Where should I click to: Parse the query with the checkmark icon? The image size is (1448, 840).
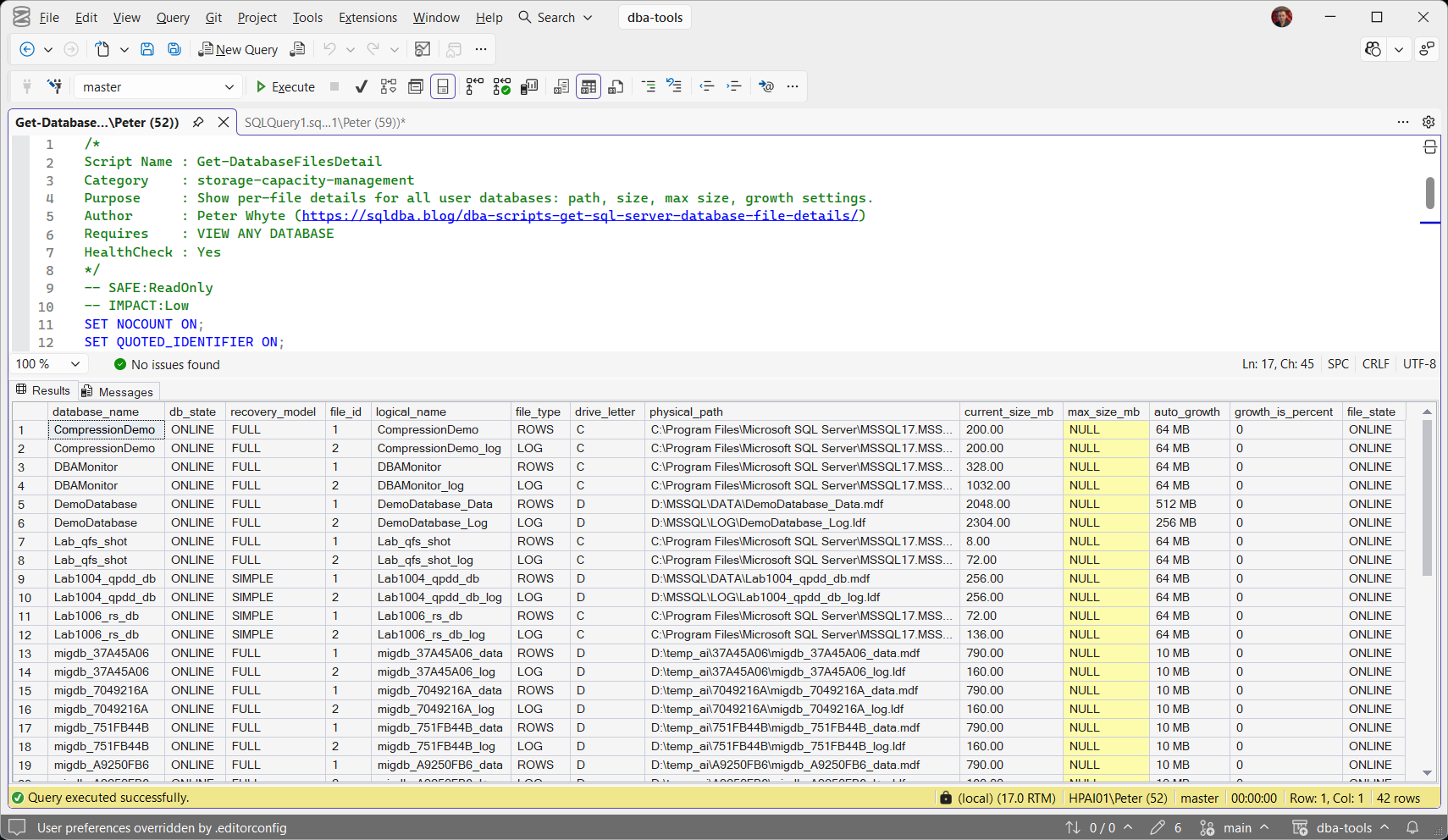pos(362,86)
